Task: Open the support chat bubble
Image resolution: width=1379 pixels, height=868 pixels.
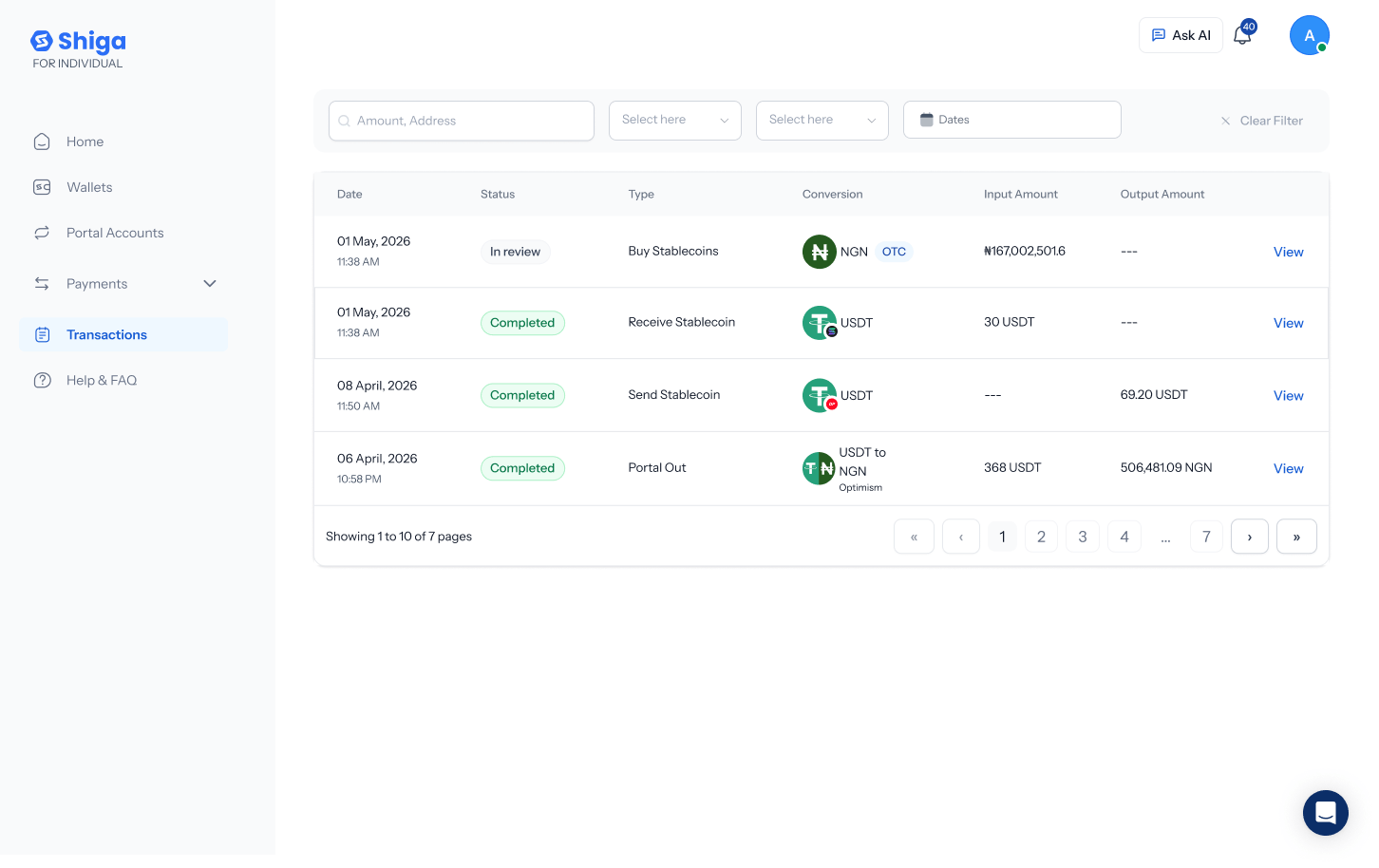Action: pyautogui.click(x=1326, y=813)
